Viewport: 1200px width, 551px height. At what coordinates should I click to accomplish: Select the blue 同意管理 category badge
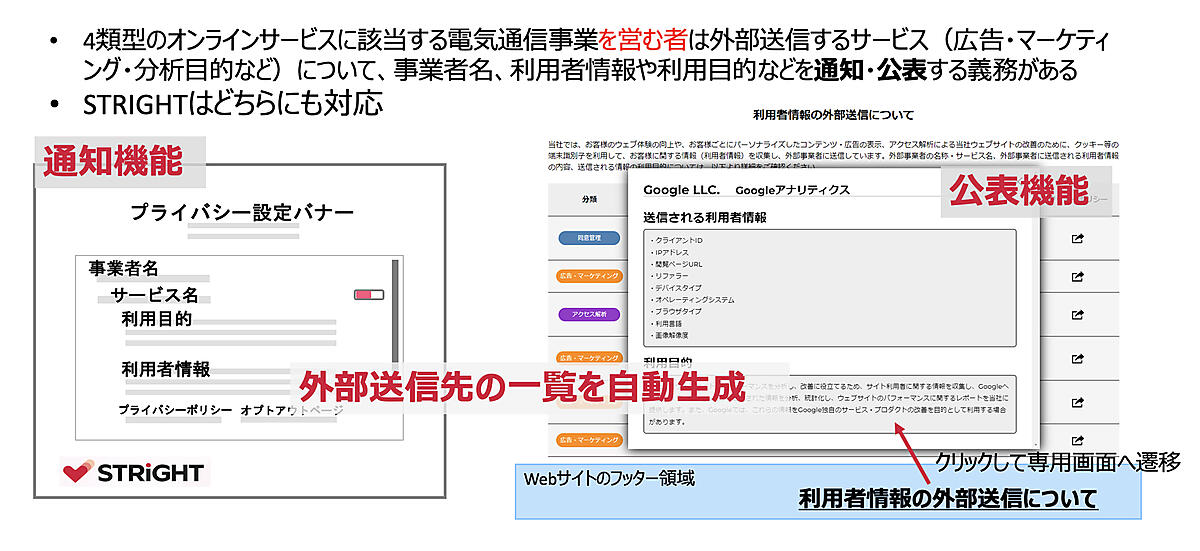pyautogui.click(x=589, y=239)
